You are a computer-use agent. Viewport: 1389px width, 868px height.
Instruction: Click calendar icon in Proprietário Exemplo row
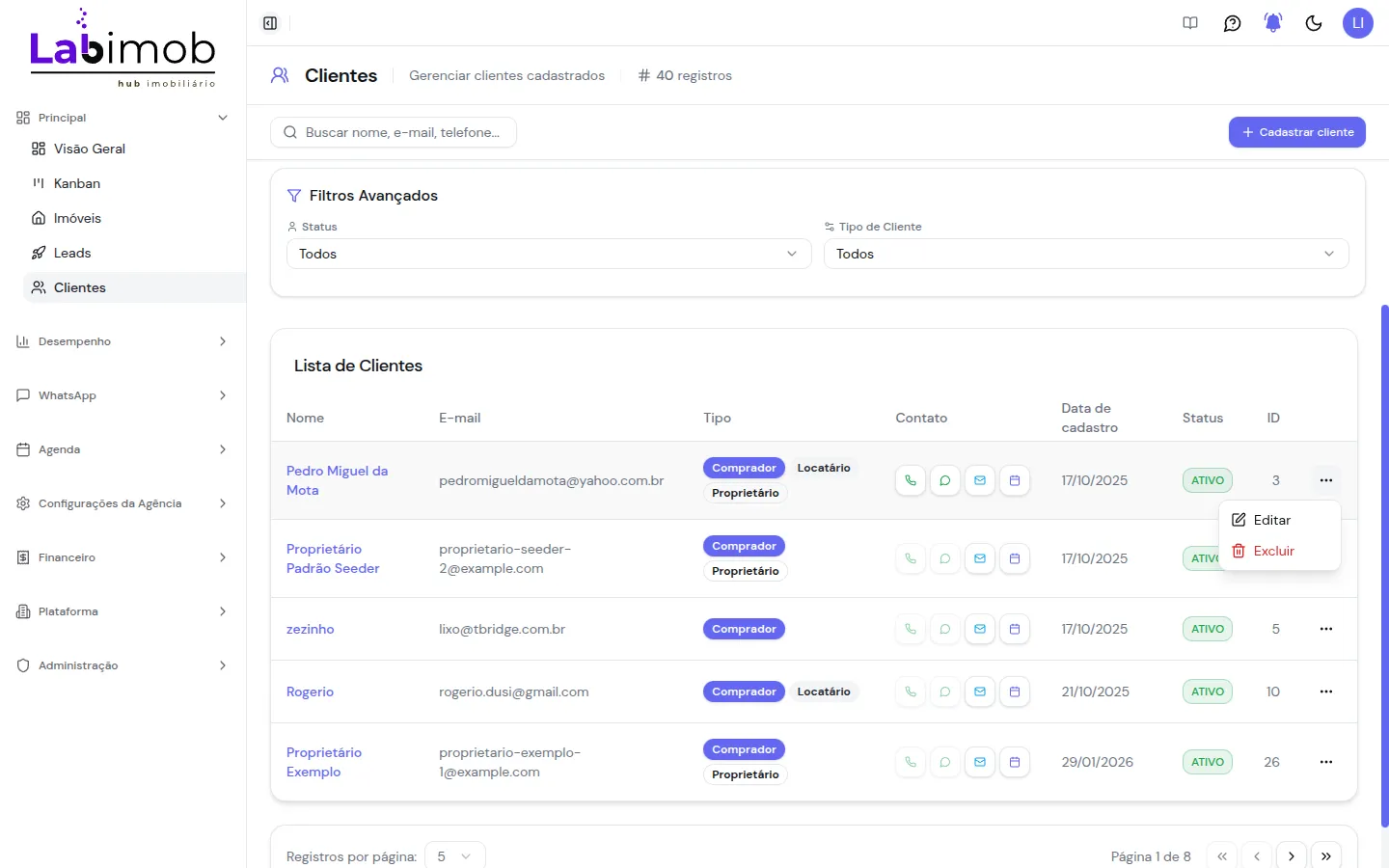(1015, 762)
